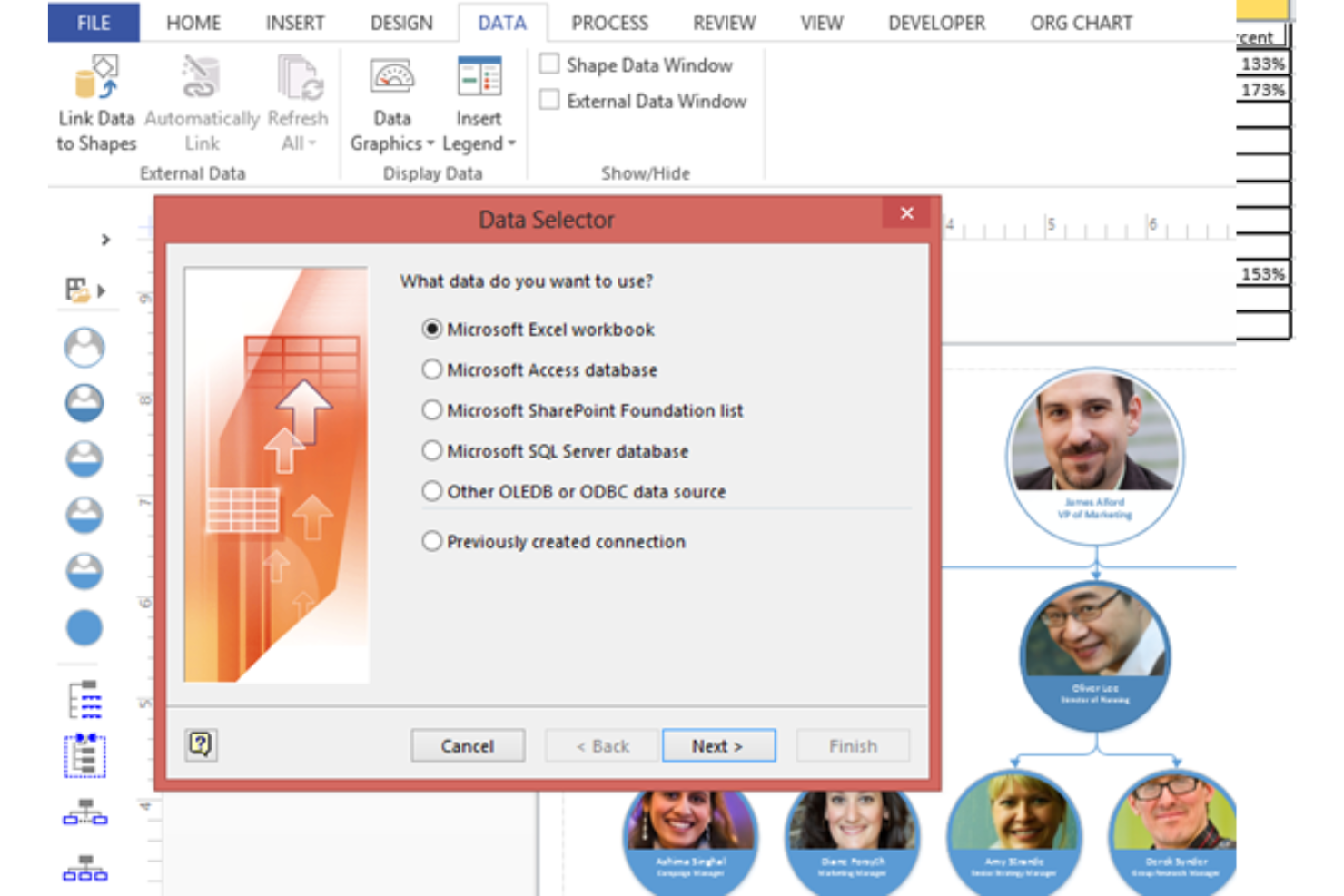Image resolution: width=1344 pixels, height=896 pixels.
Task: Expand the collapsed Shapes panel arrow
Action: 105,240
